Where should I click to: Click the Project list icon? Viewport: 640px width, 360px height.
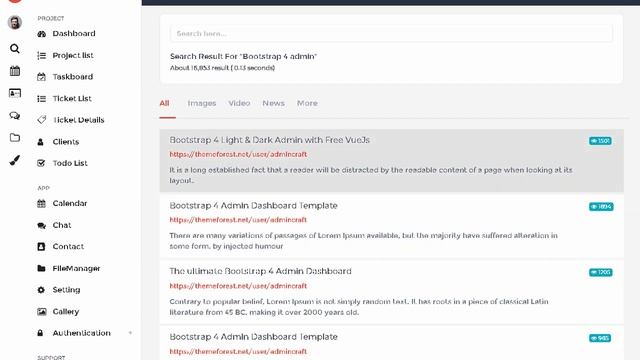[x=41, y=56]
